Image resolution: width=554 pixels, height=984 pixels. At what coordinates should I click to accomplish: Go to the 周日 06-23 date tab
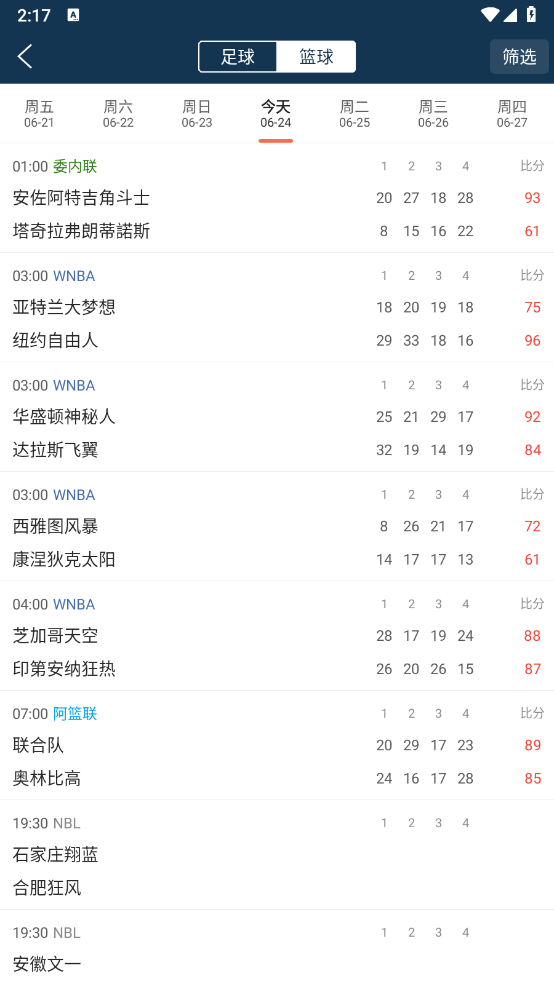[x=197, y=114]
